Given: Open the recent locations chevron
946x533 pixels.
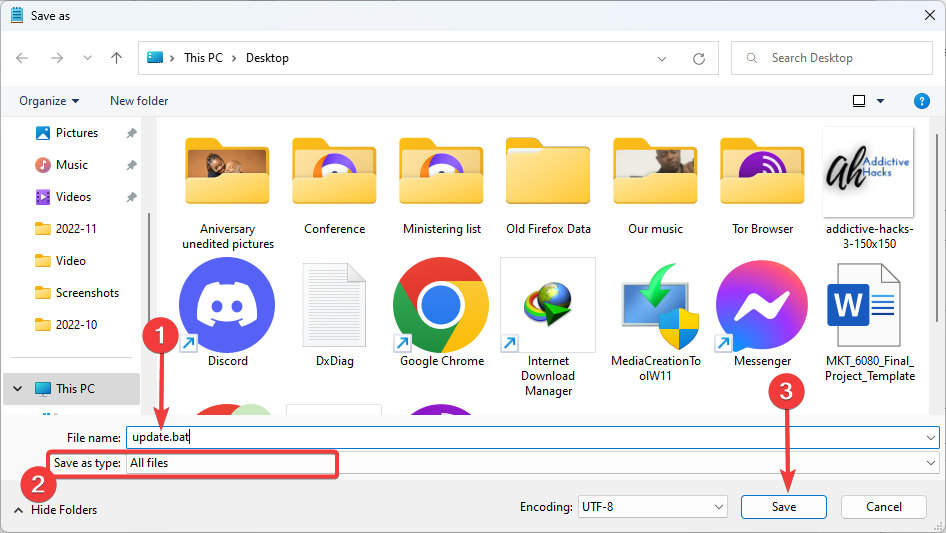Looking at the screenshot, I should coord(87,58).
